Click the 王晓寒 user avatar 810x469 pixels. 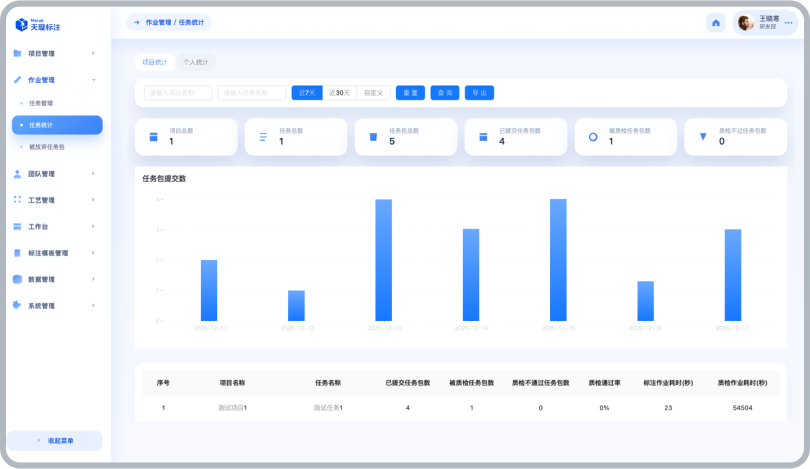[746, 23]
